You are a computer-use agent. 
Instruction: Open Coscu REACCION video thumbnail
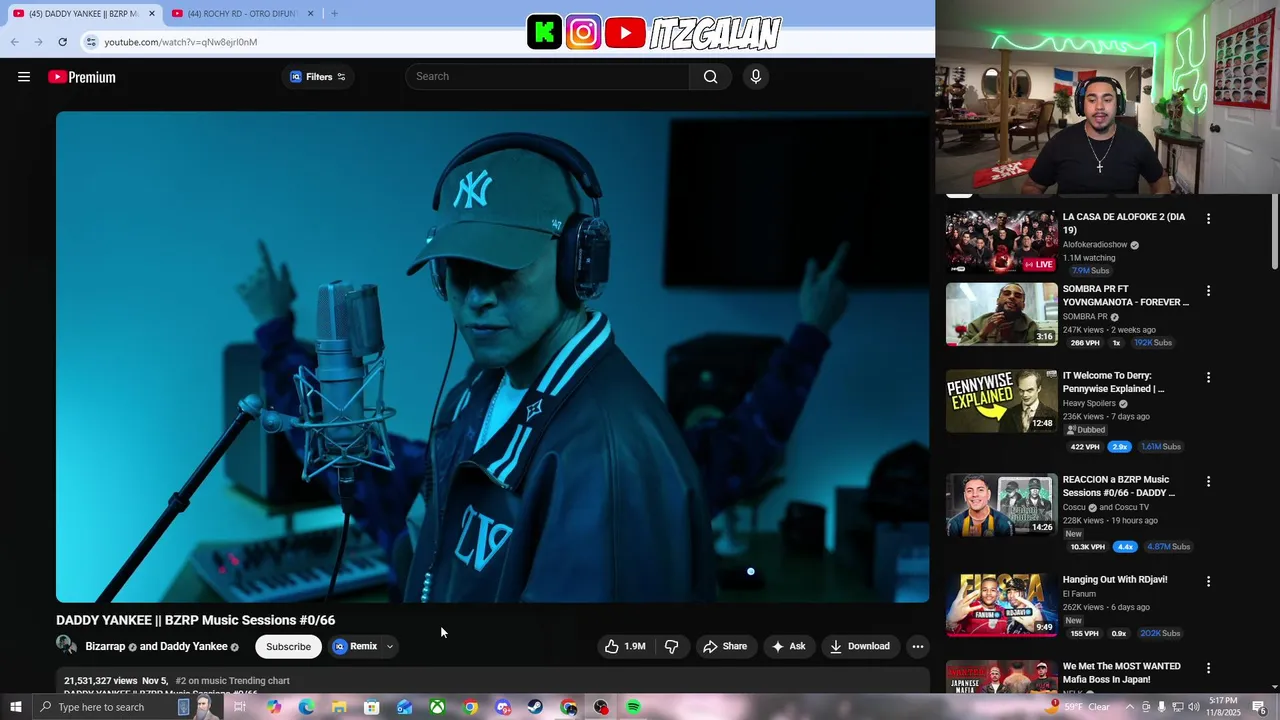[1001, 505]
